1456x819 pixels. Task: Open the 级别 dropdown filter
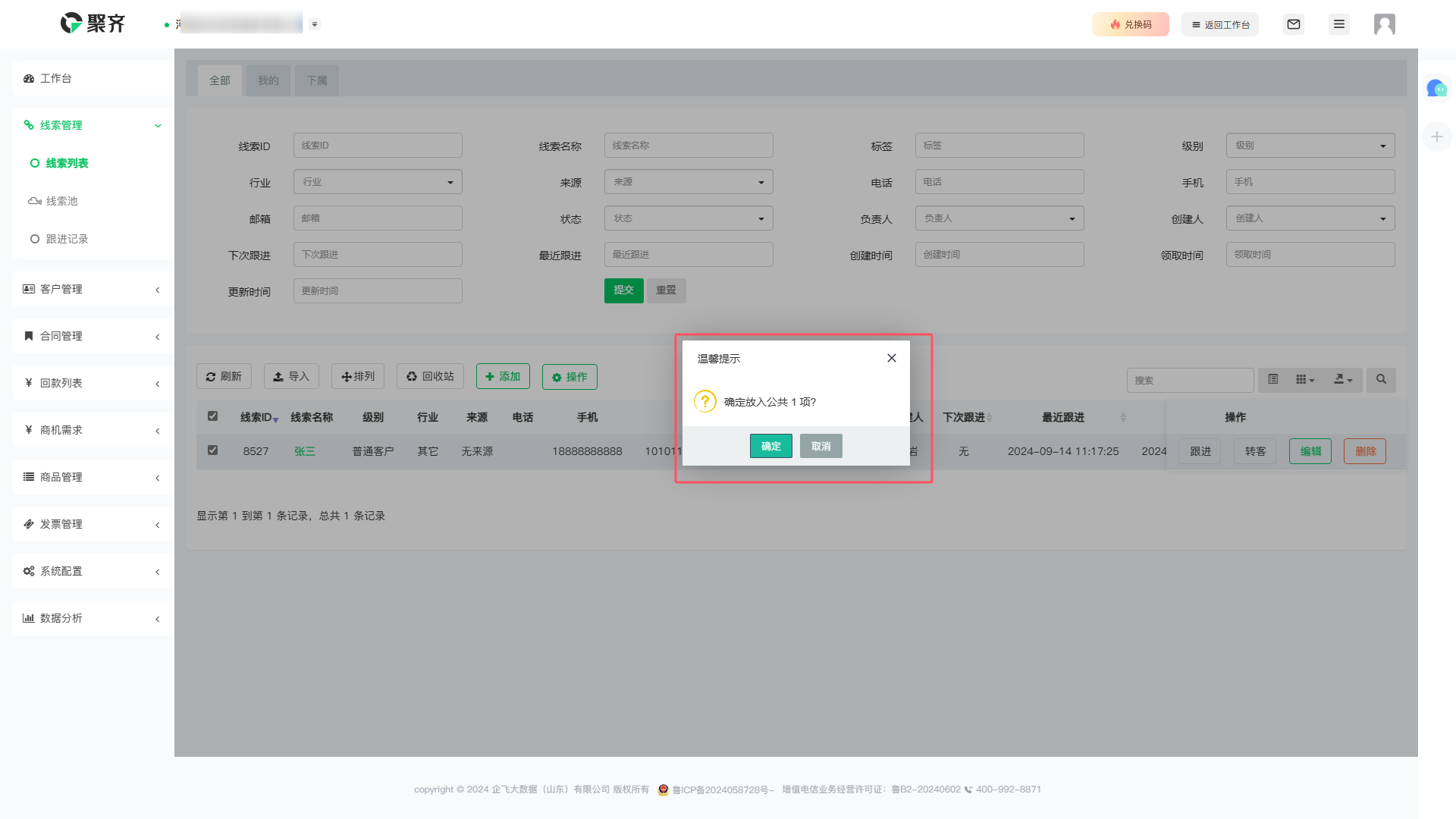pos(1310,146)
